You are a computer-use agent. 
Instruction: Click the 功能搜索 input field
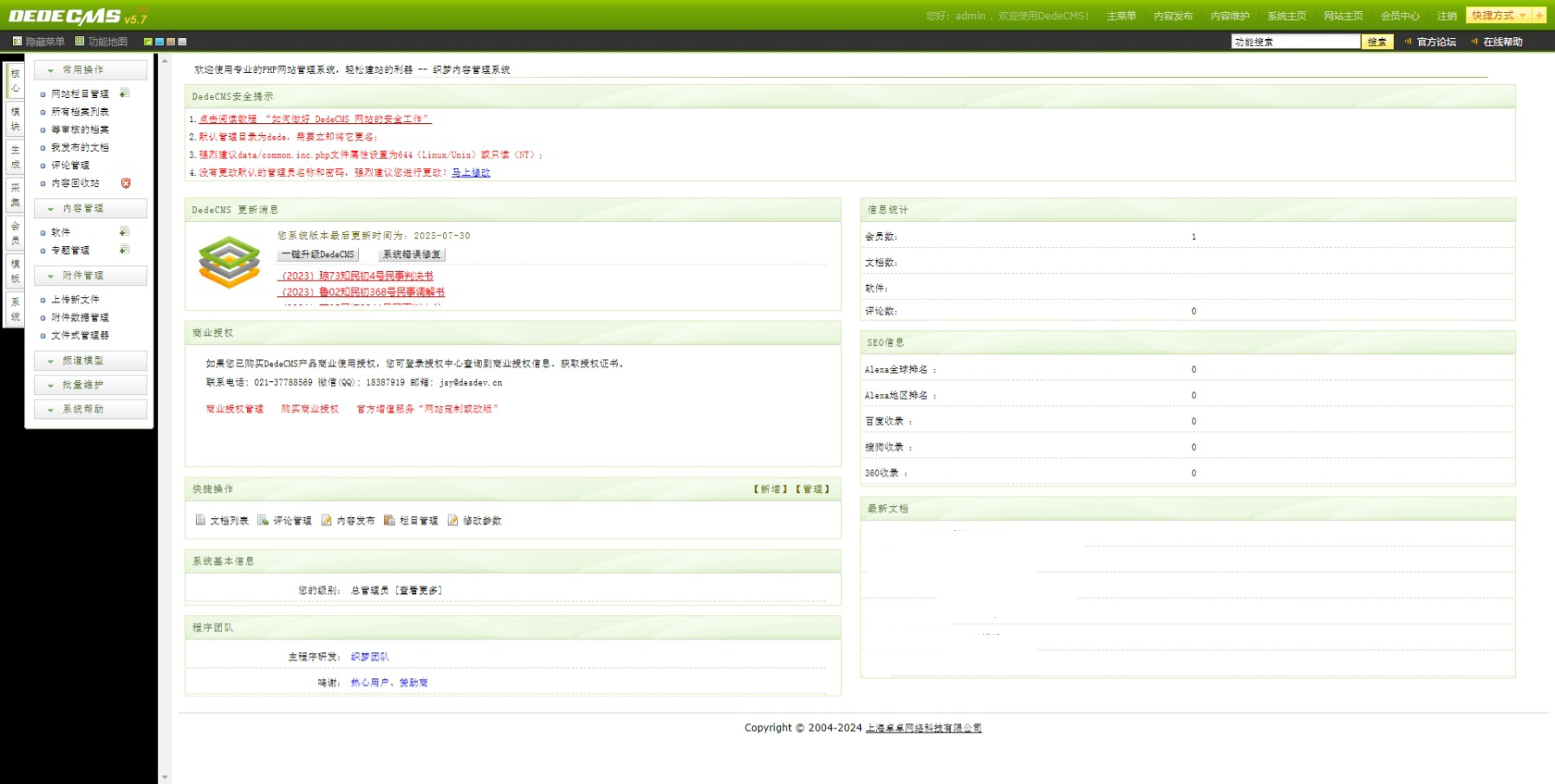(x=1295, y=42)
